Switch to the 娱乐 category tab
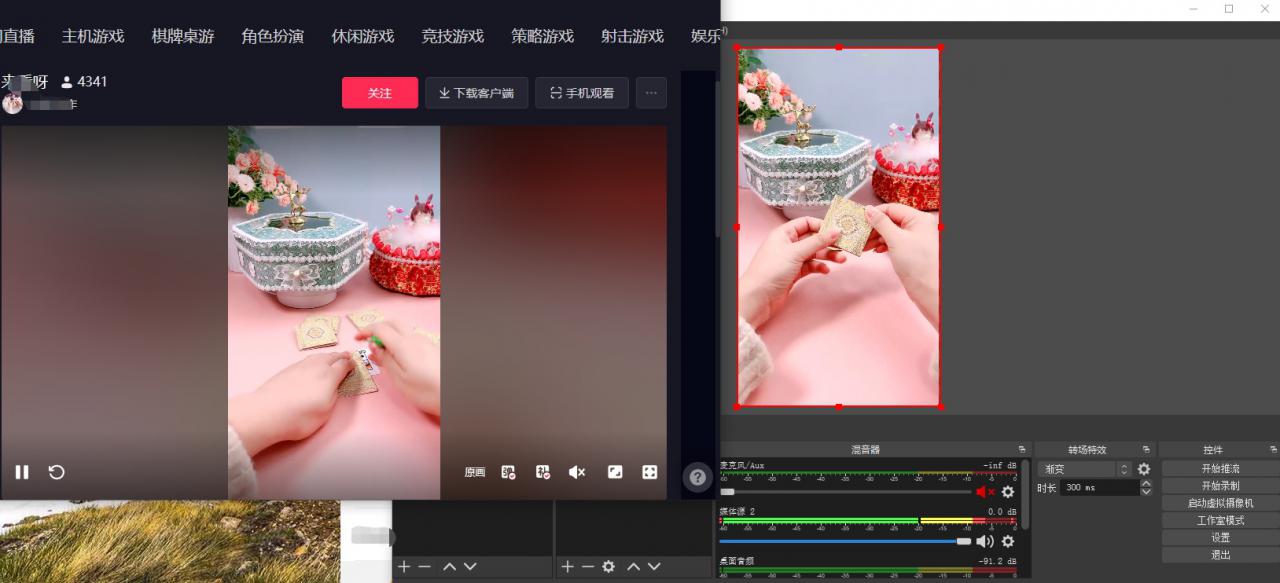The image size is (1280, 583). tap(705, 35)
